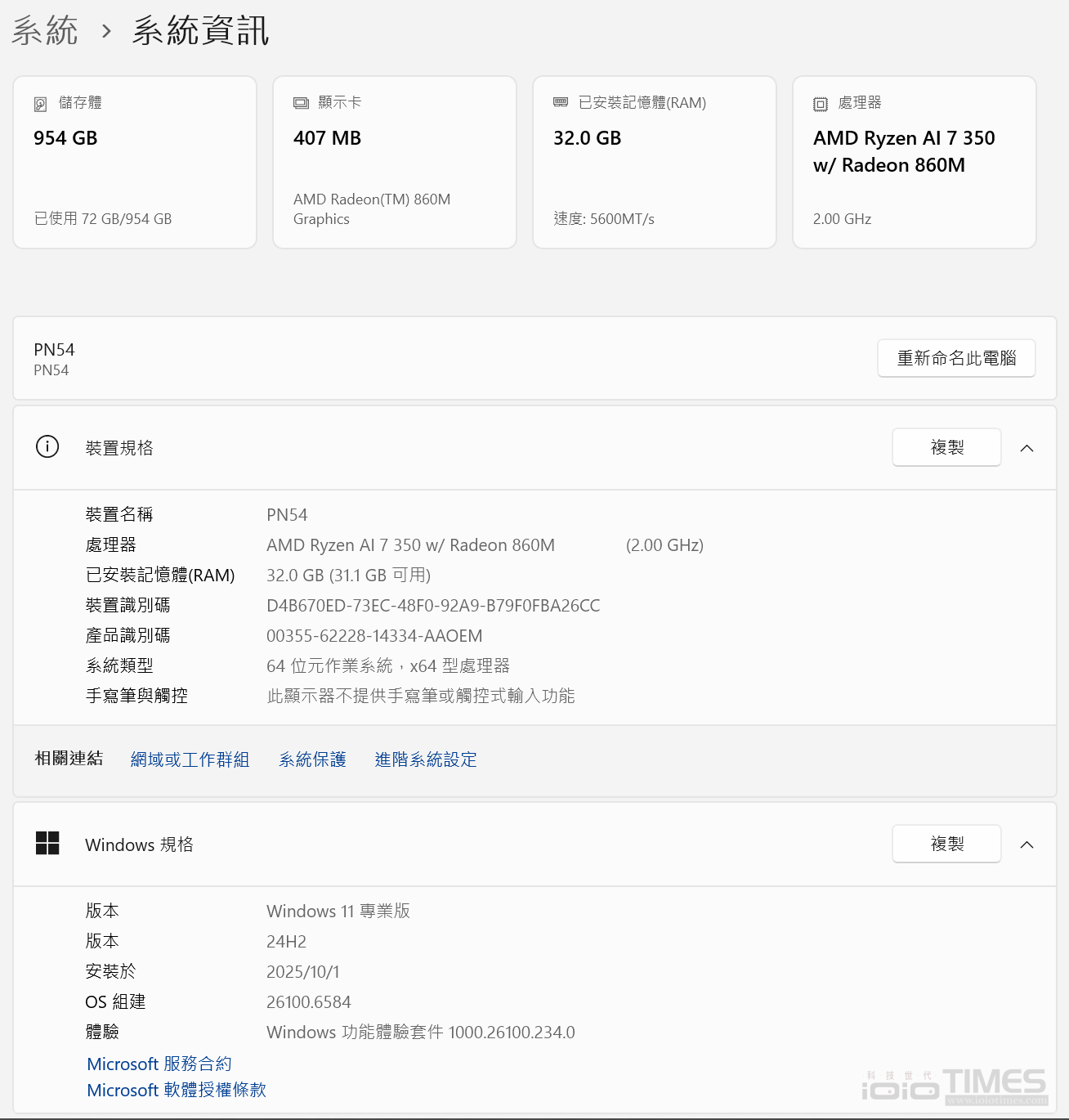Open the Microsoft 軟體授權條款 link
This screenshot has height=1120, width=1069.
(177, 1090)
